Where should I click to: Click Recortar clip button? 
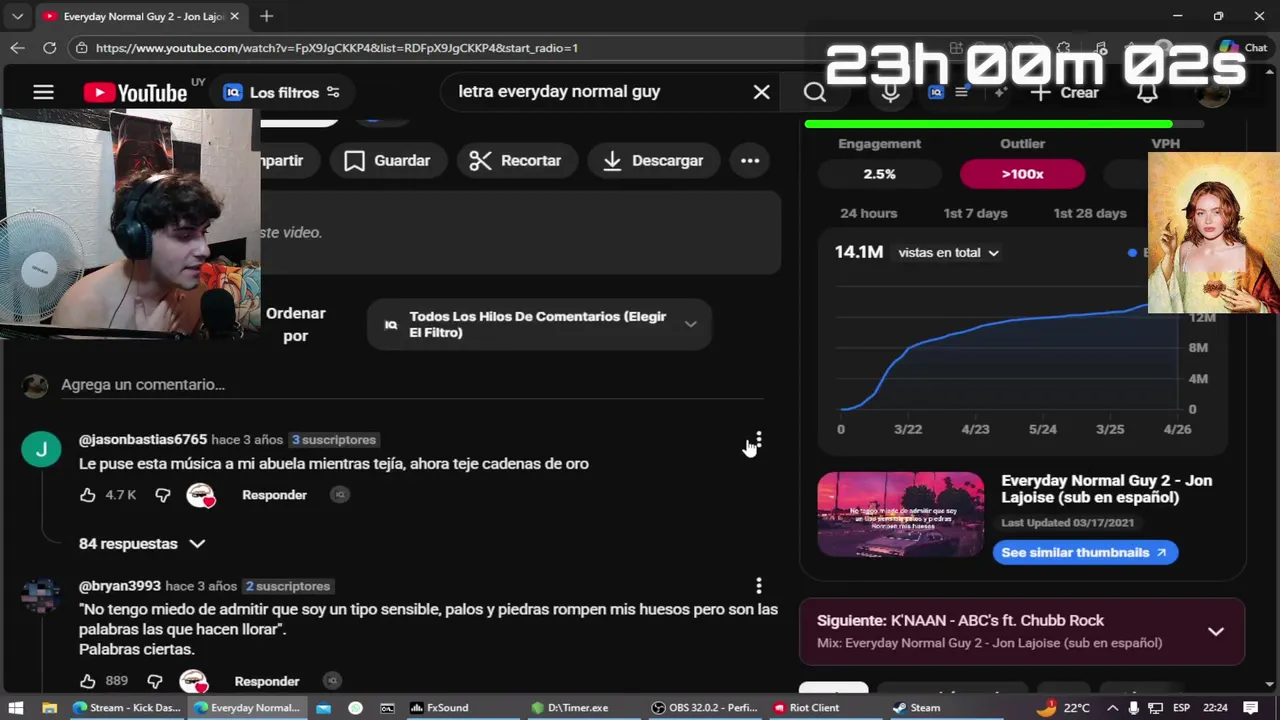pos(516,160)
